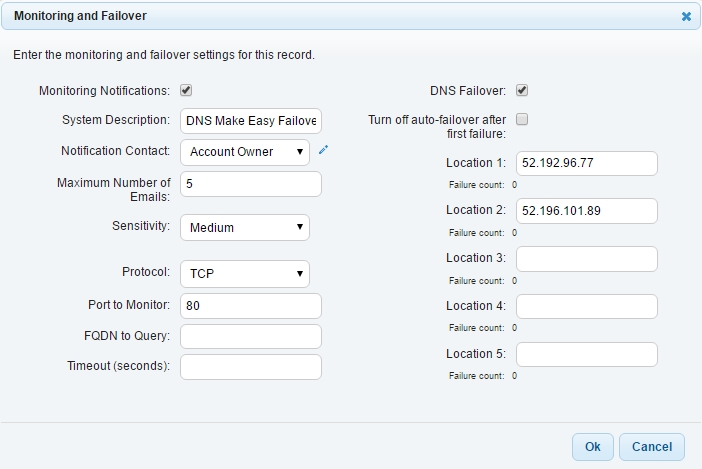Click the DNS Failover label
This screenshot has height=469, width=702.
click(468, 91)
